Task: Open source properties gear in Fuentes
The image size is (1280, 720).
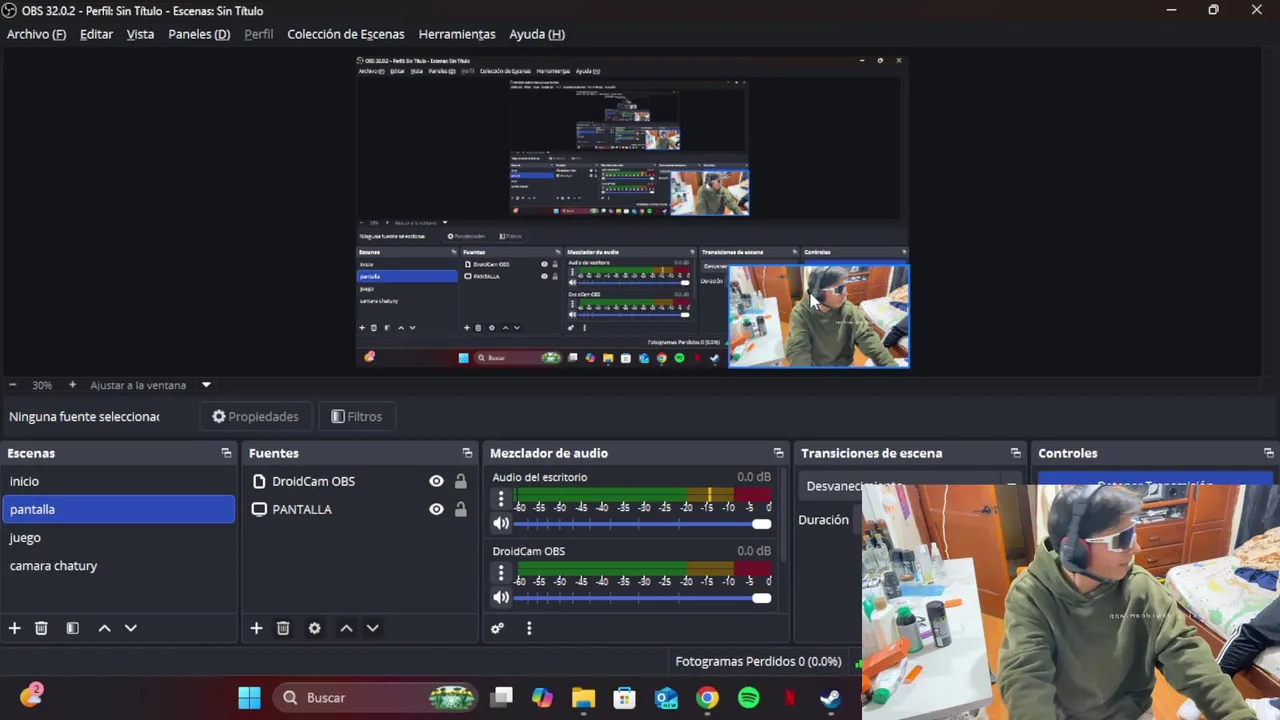Action: tap(314, 628)
